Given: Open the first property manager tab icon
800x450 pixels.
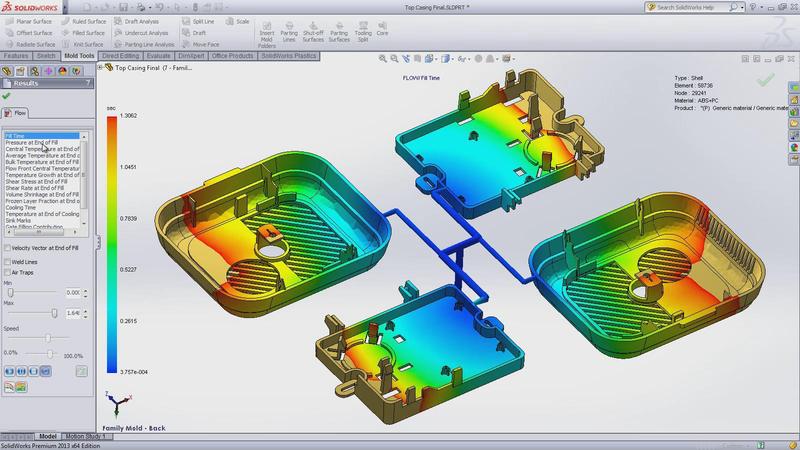Looking at the screenshot, I should pyautogui.click(x=7, y=71).
